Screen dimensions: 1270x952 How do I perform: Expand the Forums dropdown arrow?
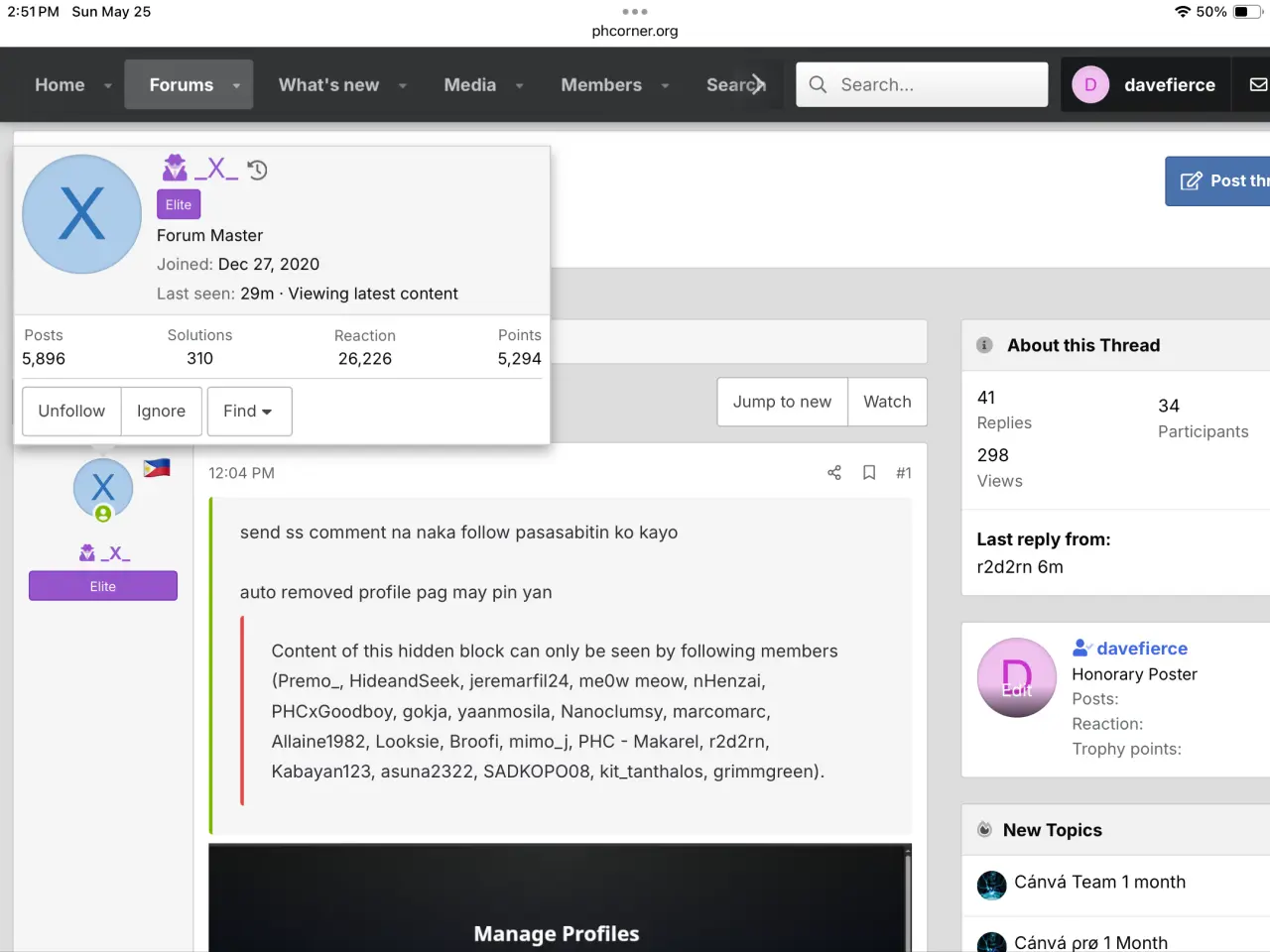(x=236, y=85)
